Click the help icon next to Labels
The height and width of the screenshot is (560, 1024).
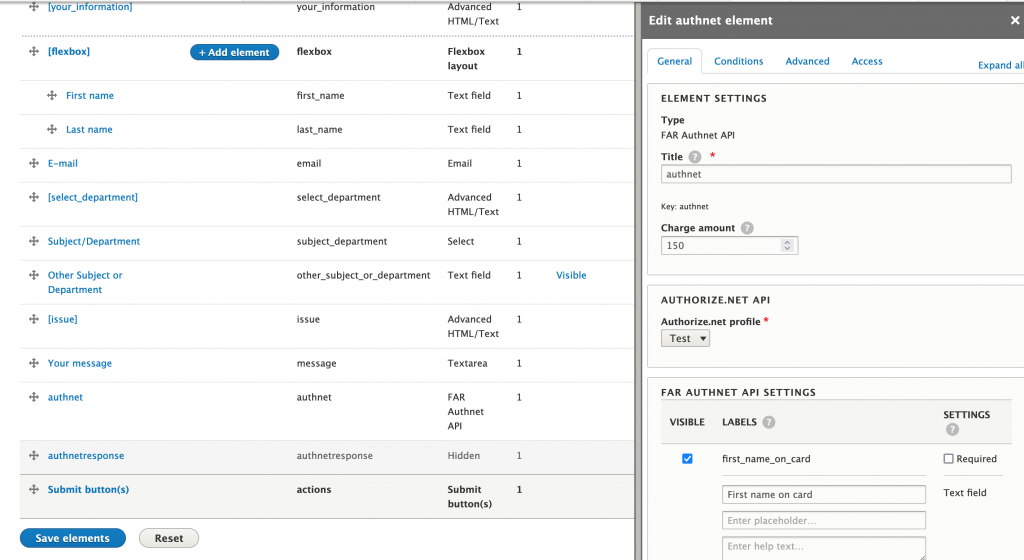[x=768, y=422]
